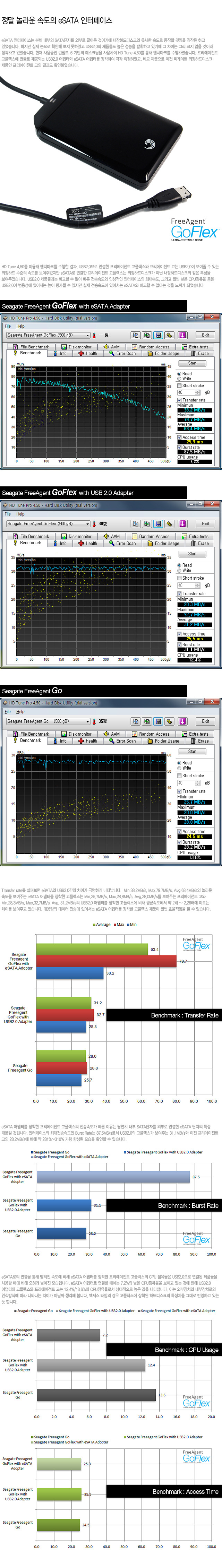The height and width of the screenshot is (1568, 222).
Task: Click Start button in FreeAgent Go window
Action: [192, 752]
